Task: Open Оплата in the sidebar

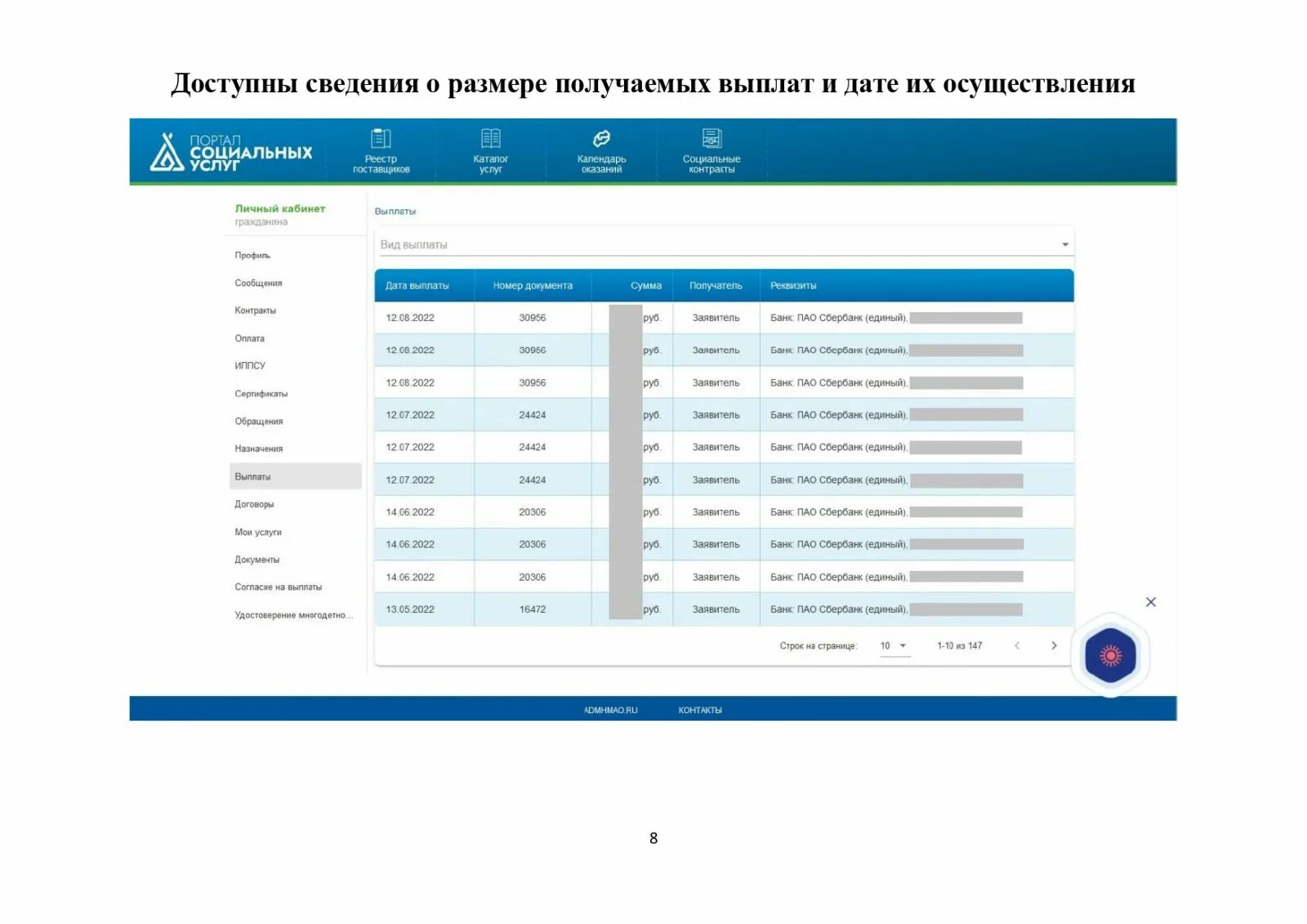Action: [x=250, y=338]
